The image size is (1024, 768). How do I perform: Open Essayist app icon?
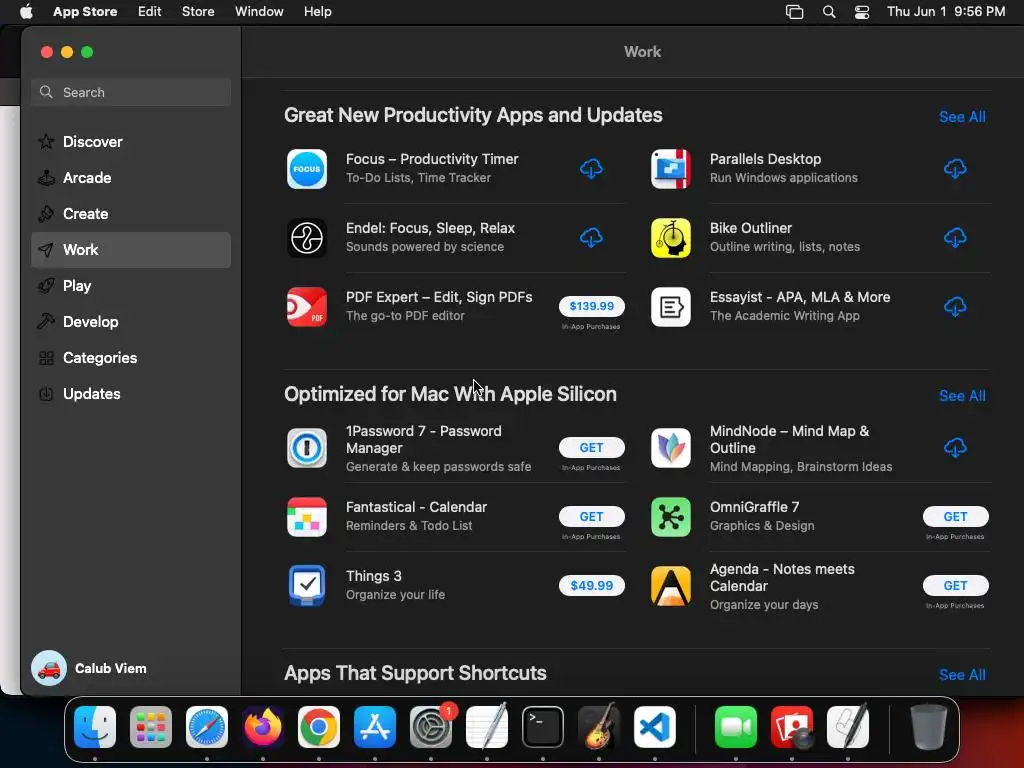point(671,307)
